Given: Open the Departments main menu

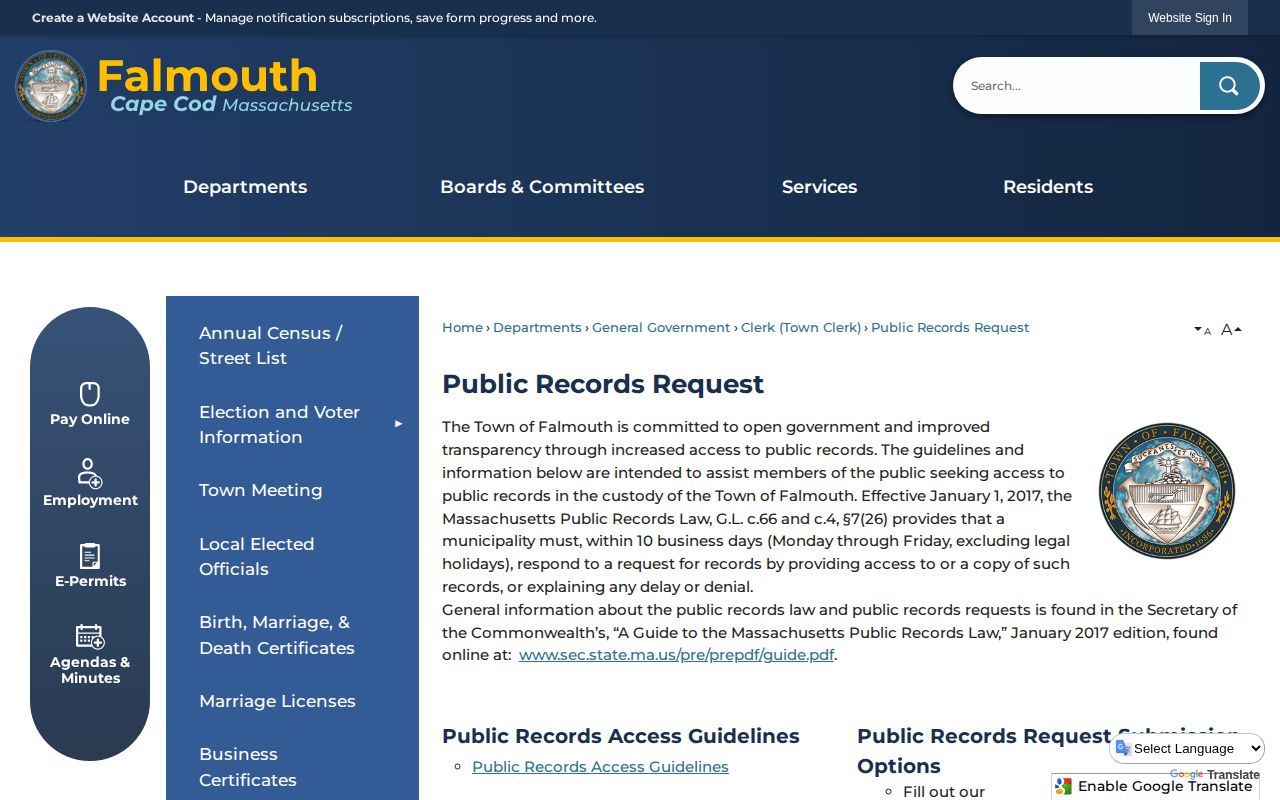Looking at the screenshot, I should (x=245, y=187).
